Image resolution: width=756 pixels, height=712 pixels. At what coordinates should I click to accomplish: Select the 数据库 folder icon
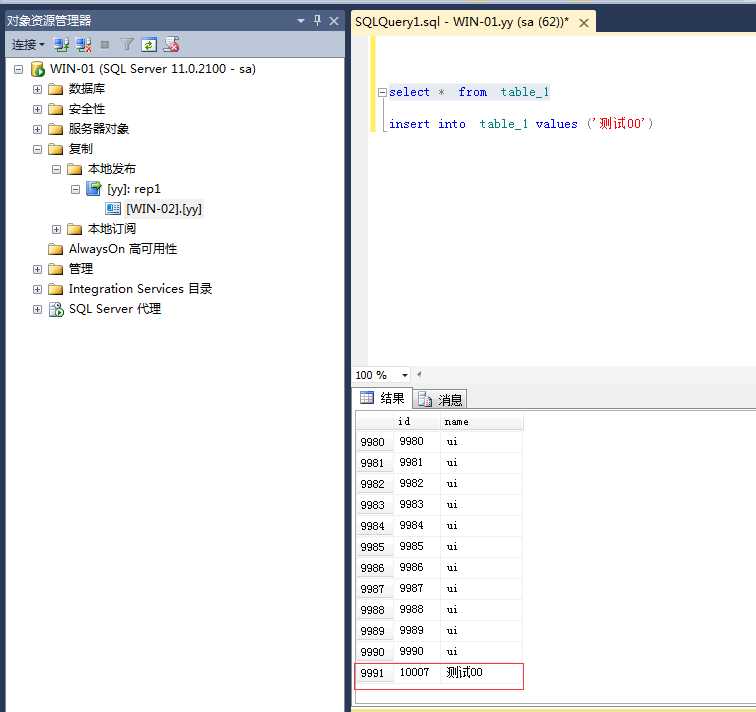tap(55, 89)
